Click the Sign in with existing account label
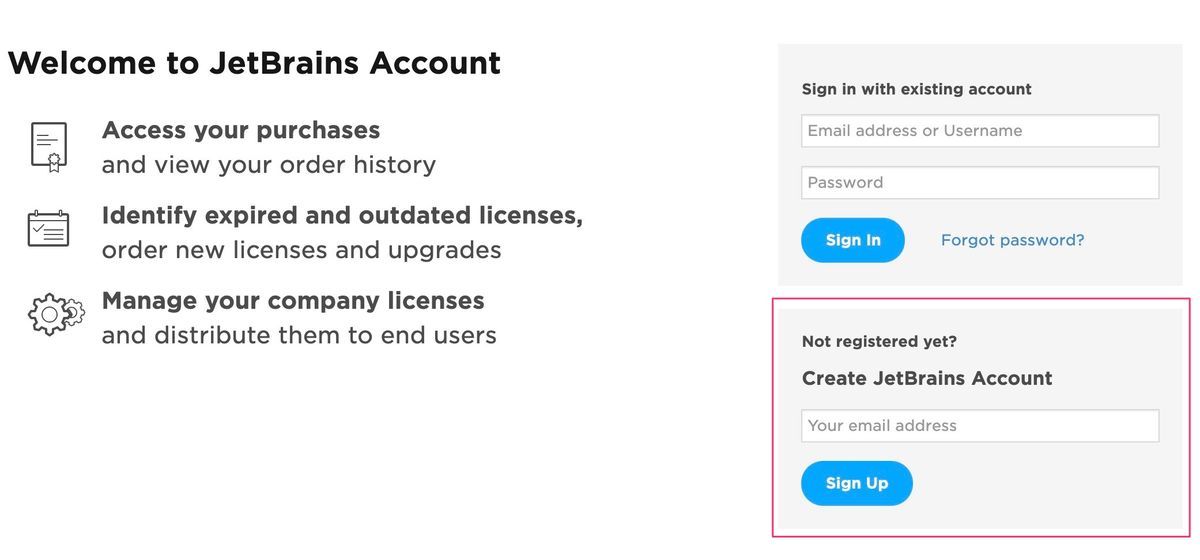Viewport: 1200px width, 560px height. (x=917, y=89)
